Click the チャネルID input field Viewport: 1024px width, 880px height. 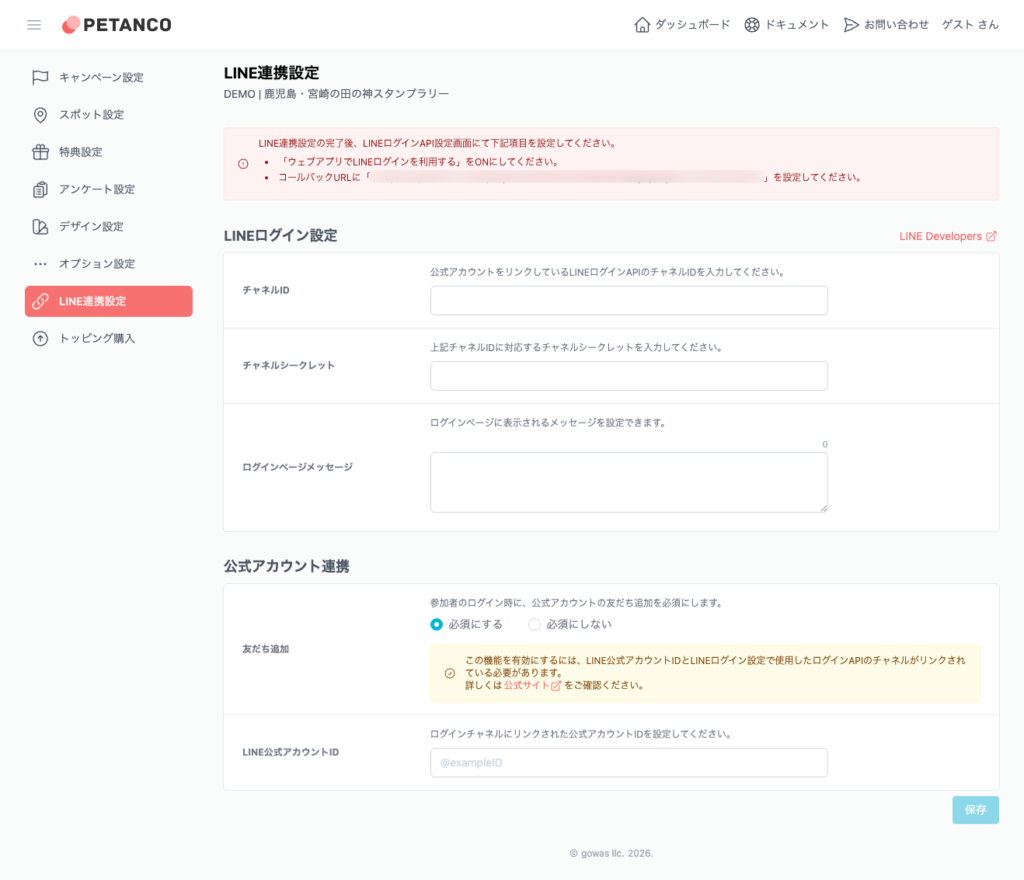(628, 300)
